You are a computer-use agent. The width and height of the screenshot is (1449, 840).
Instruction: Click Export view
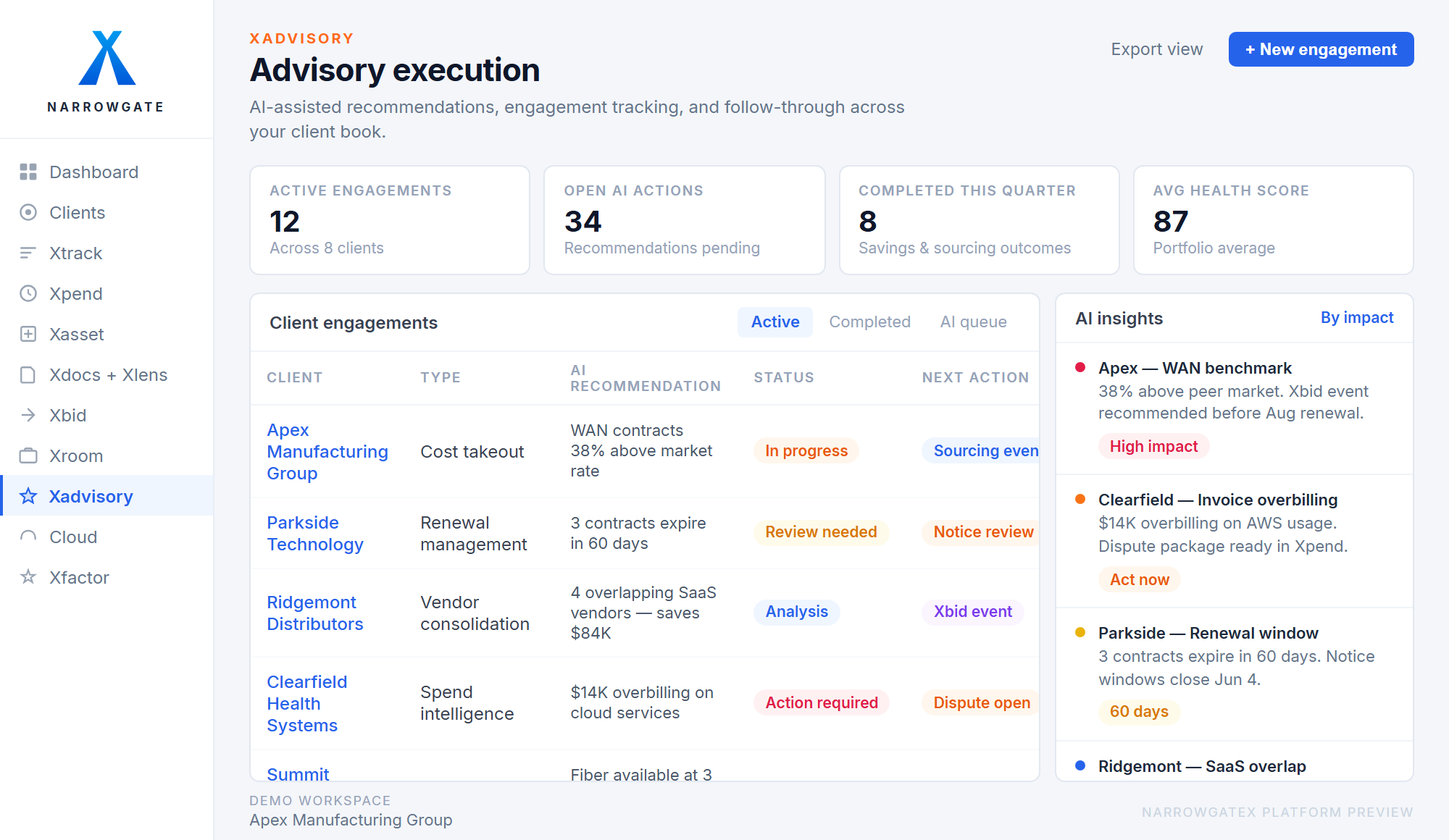1156,49
